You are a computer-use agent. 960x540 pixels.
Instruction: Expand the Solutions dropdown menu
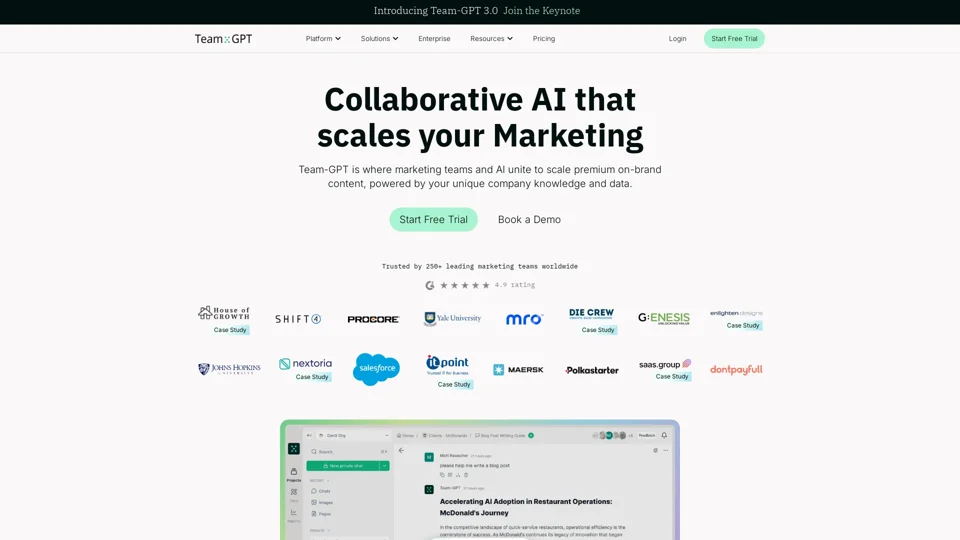click(380, 39)
